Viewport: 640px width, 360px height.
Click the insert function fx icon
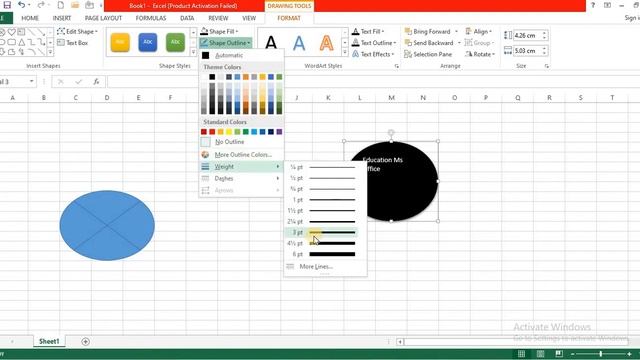pyautogui.click(x=96, y=82)
